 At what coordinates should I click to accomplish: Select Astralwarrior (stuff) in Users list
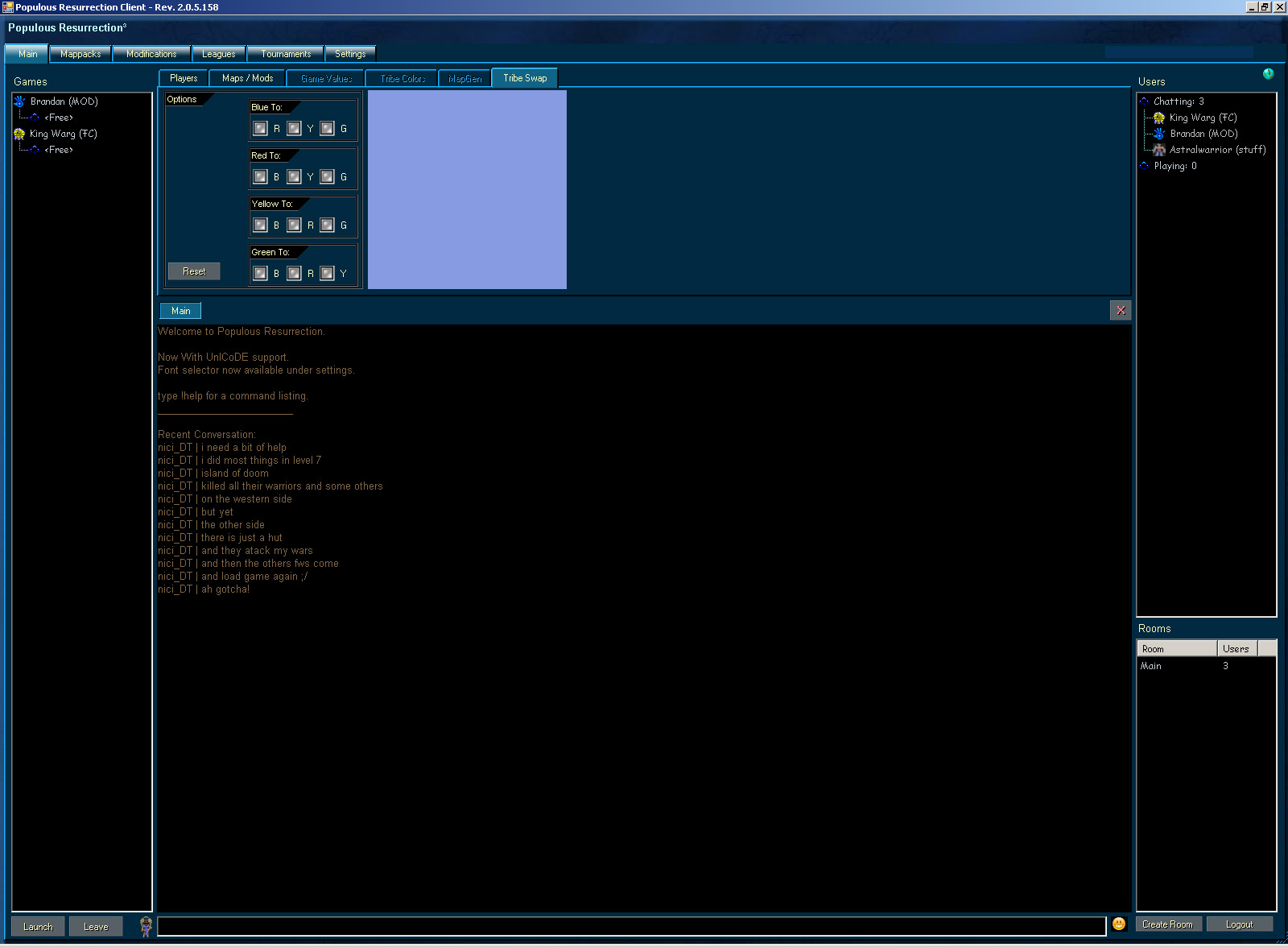1217,150
